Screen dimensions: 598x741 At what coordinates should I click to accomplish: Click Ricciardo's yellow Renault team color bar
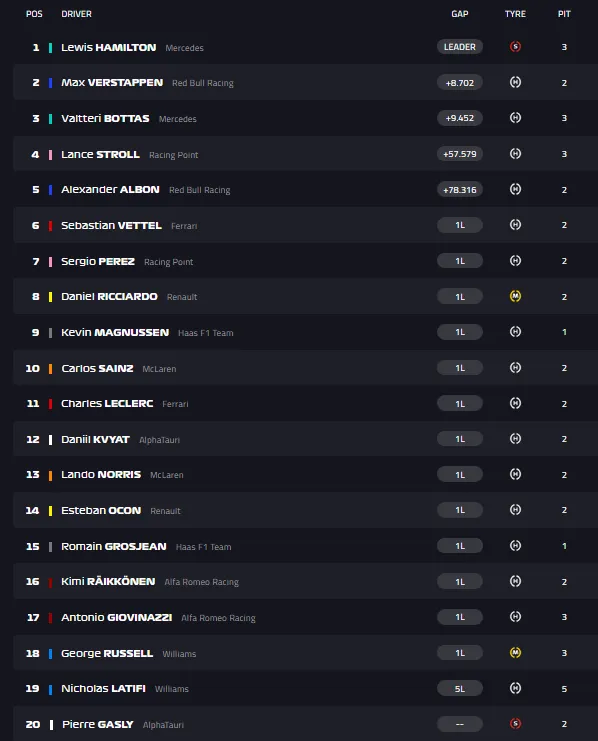(50, 297)
